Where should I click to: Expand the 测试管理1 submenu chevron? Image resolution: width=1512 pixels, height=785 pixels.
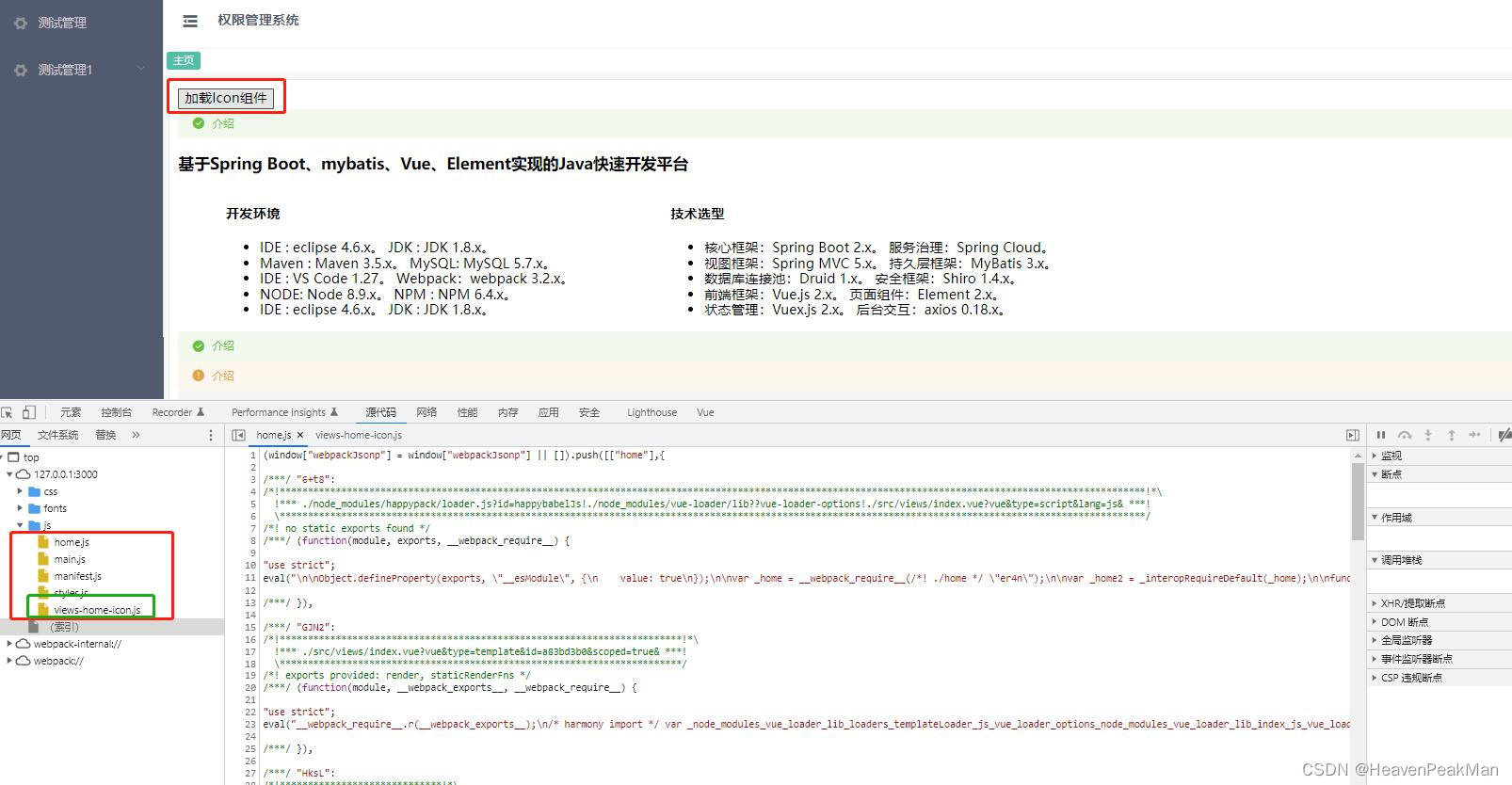pyautogui.click(x=141, y=69)
